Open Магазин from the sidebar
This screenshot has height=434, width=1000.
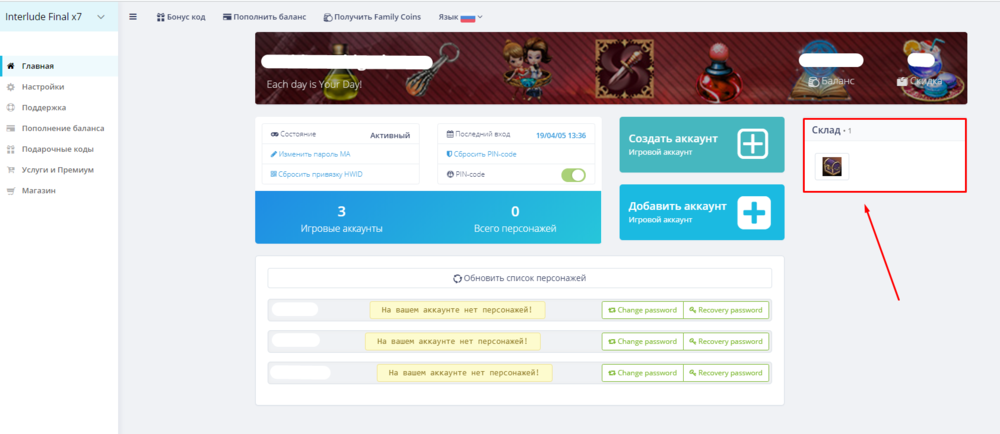(38, 190)
